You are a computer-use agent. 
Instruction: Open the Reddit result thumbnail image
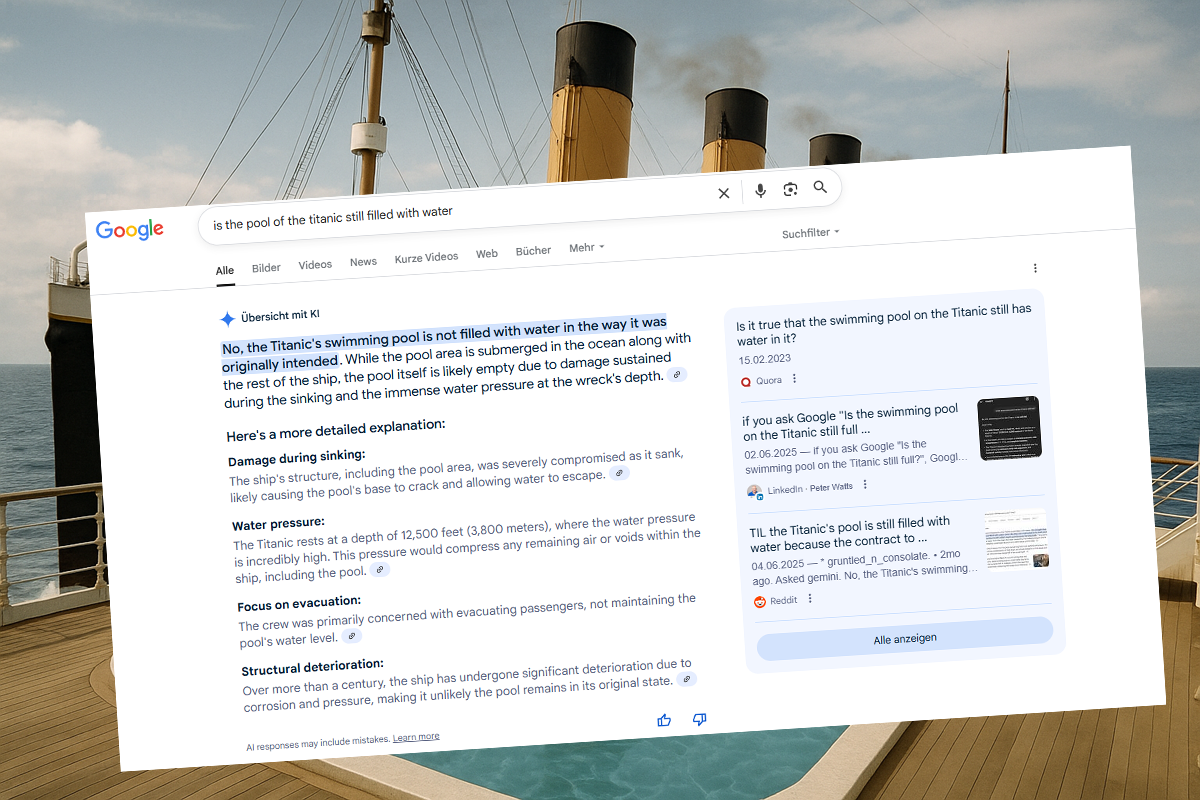click(1016, 538)
